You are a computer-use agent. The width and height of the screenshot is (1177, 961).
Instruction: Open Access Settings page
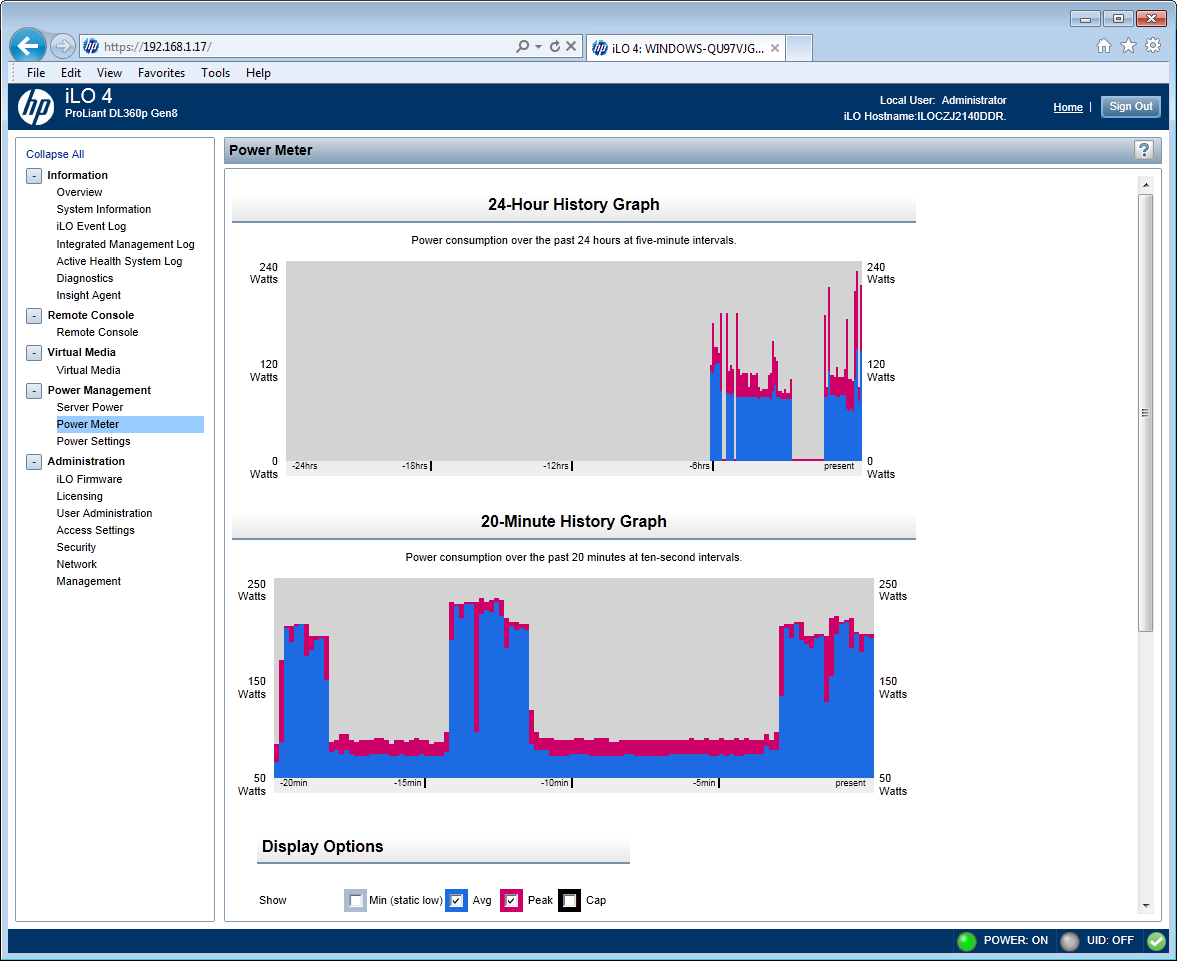[95, 530]
